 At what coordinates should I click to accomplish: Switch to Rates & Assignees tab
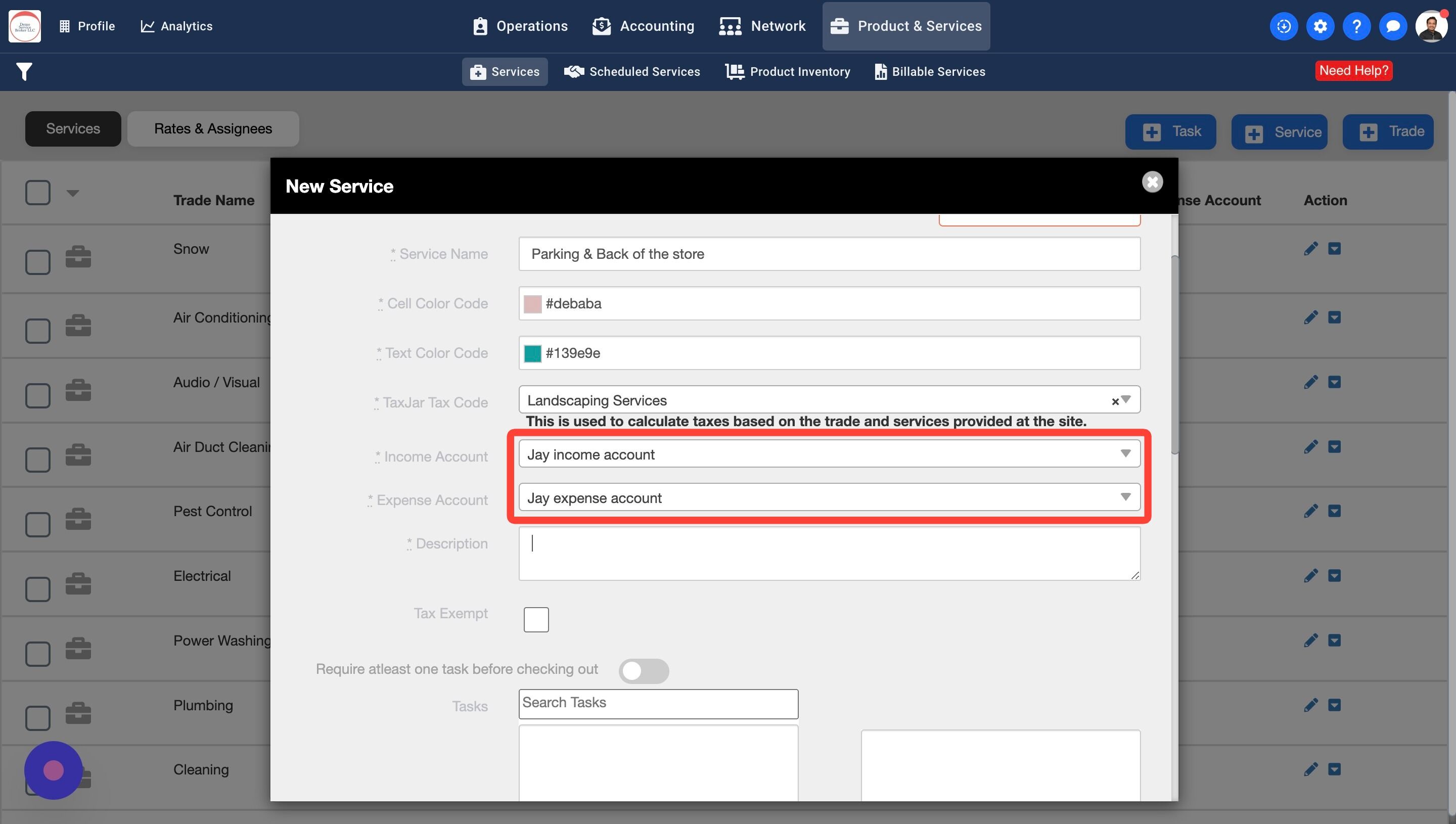pos(213,128)
